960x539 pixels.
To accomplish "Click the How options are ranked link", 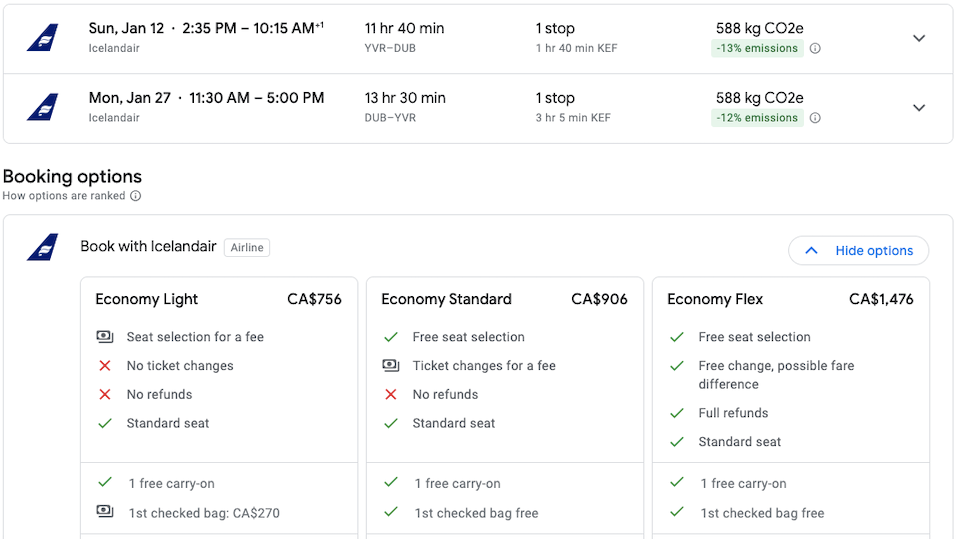I will point(64,196).
